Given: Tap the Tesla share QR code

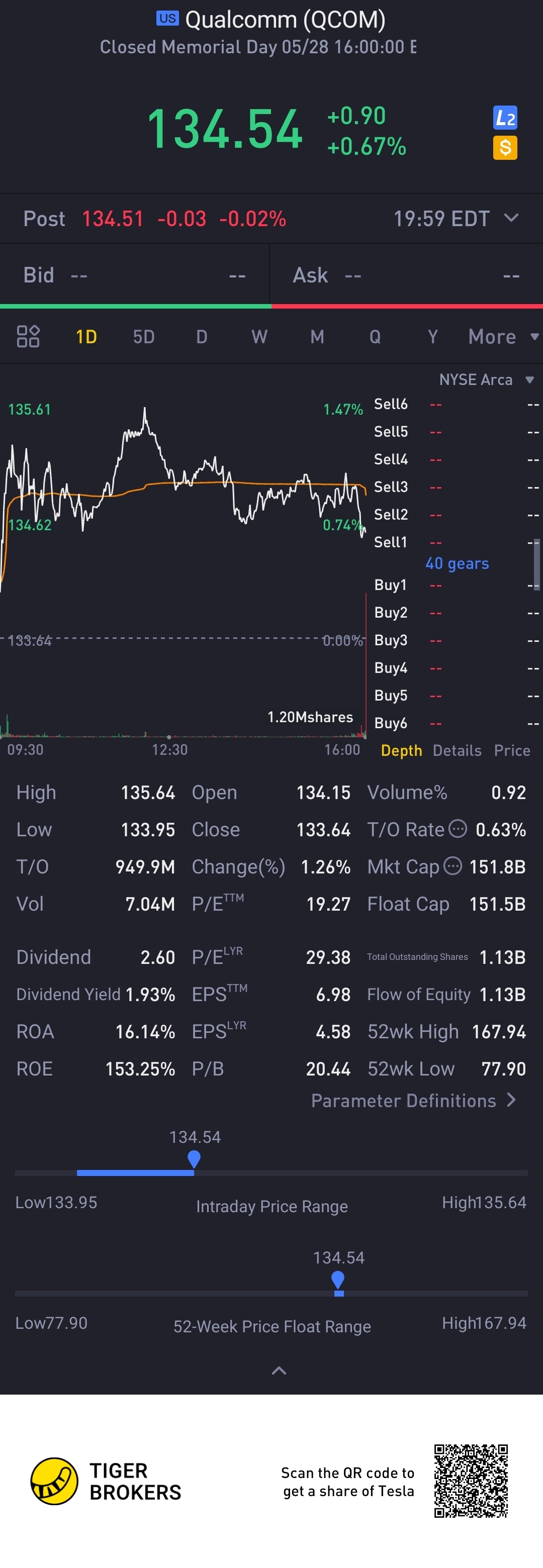Looking at the screenshot, I should [471, 1481].
